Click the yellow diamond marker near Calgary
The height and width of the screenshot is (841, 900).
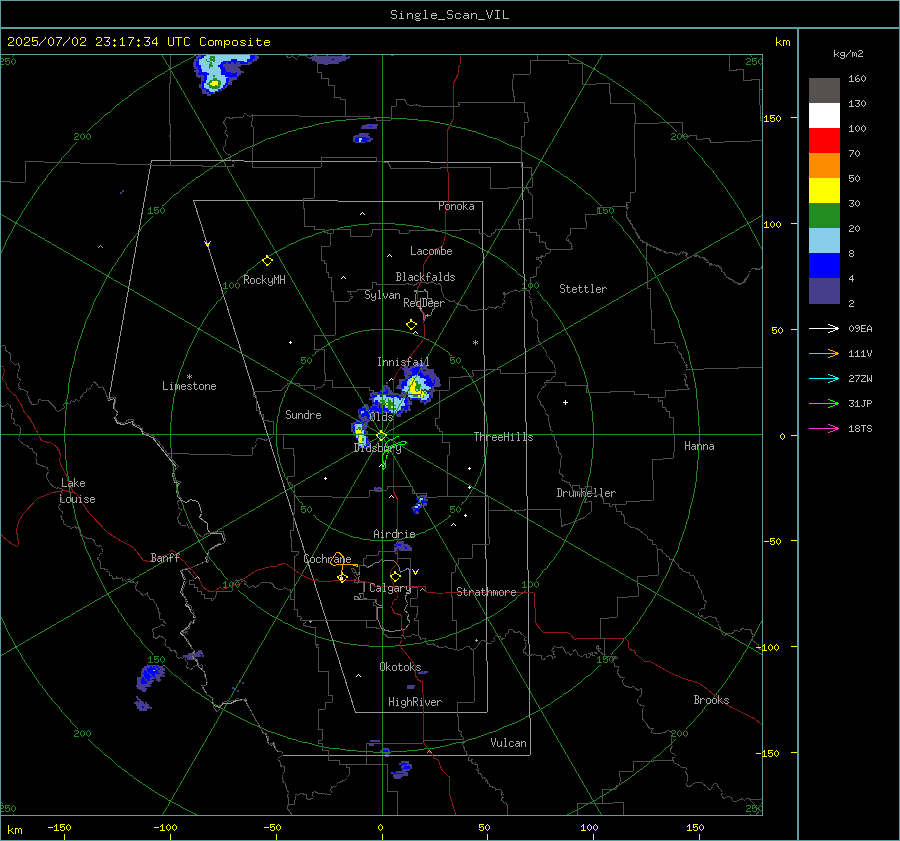395,576
